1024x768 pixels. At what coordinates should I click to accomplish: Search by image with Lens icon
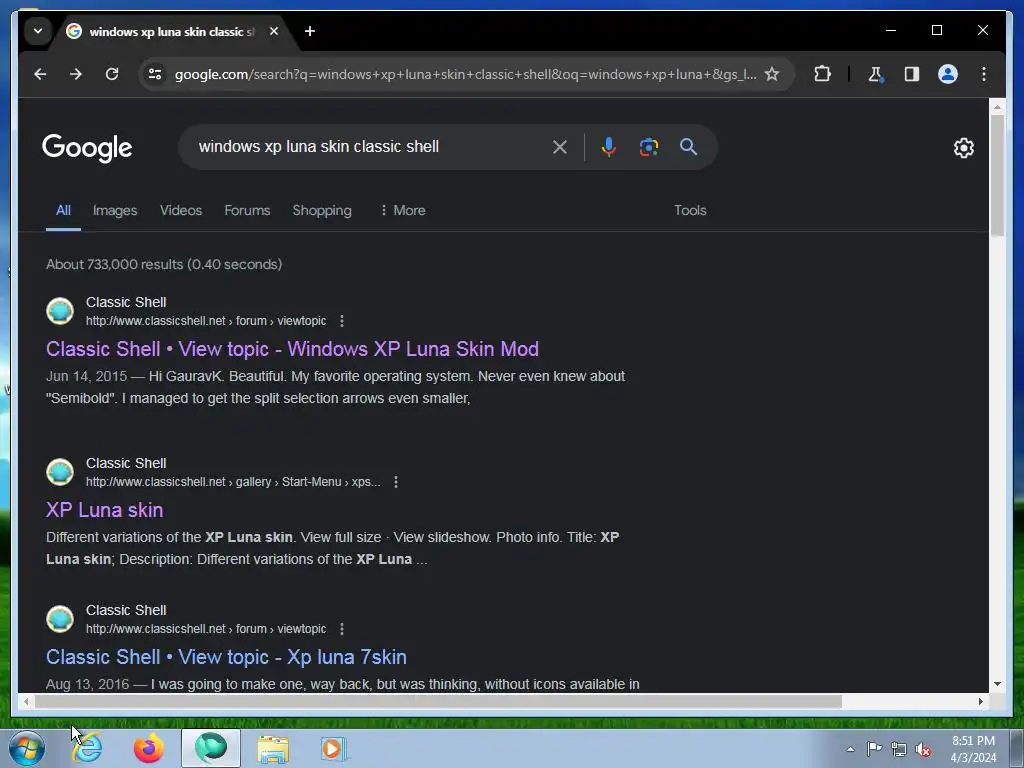click(648, 147)
